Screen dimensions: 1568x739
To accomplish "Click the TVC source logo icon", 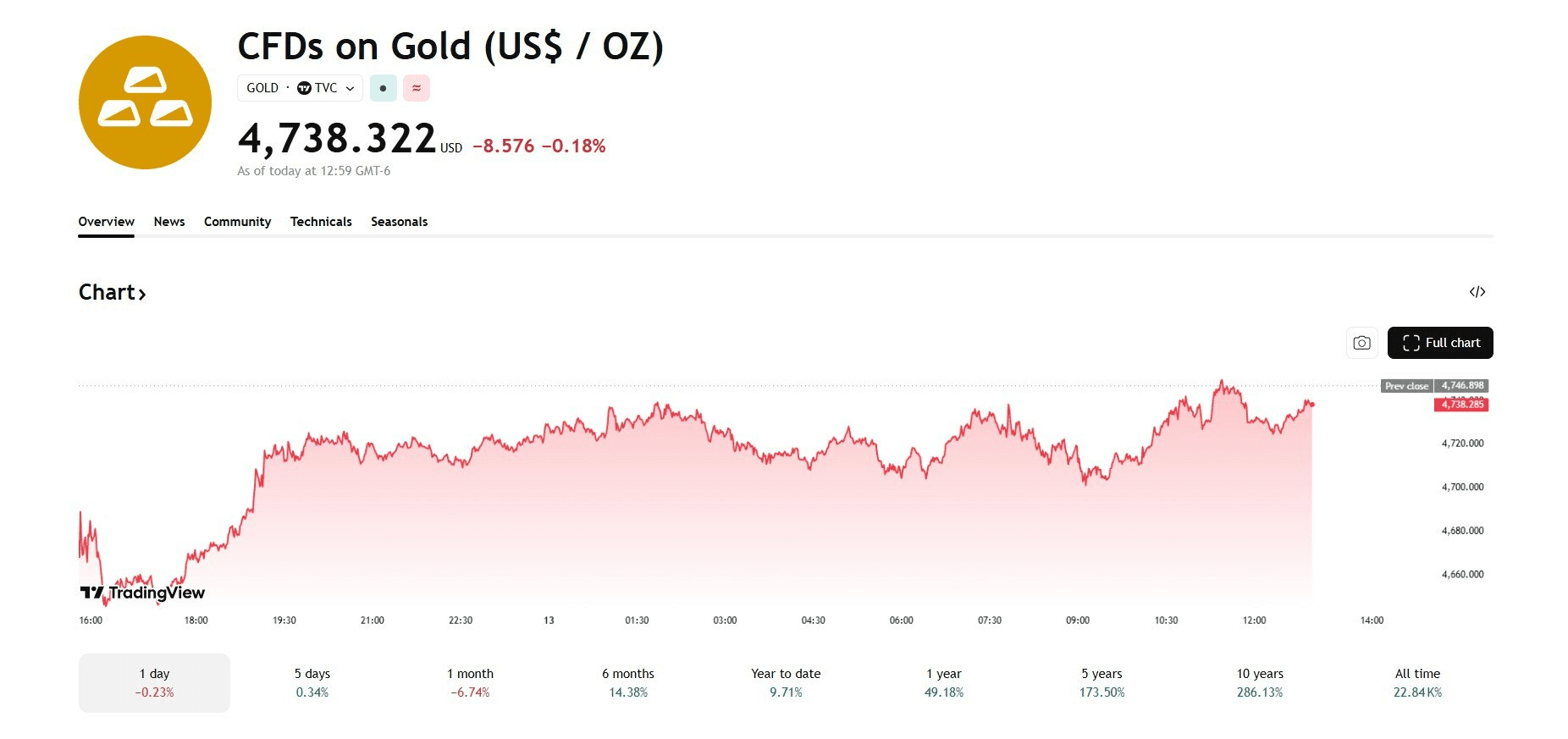I will tap(304, 88).
